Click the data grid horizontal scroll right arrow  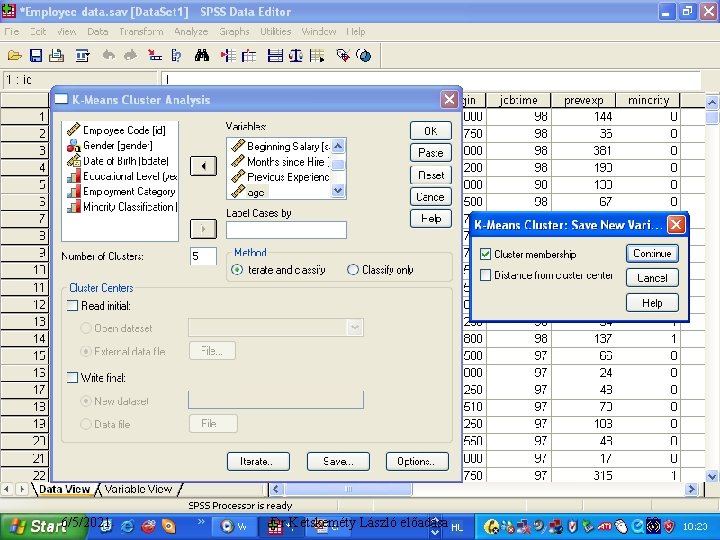691,489
